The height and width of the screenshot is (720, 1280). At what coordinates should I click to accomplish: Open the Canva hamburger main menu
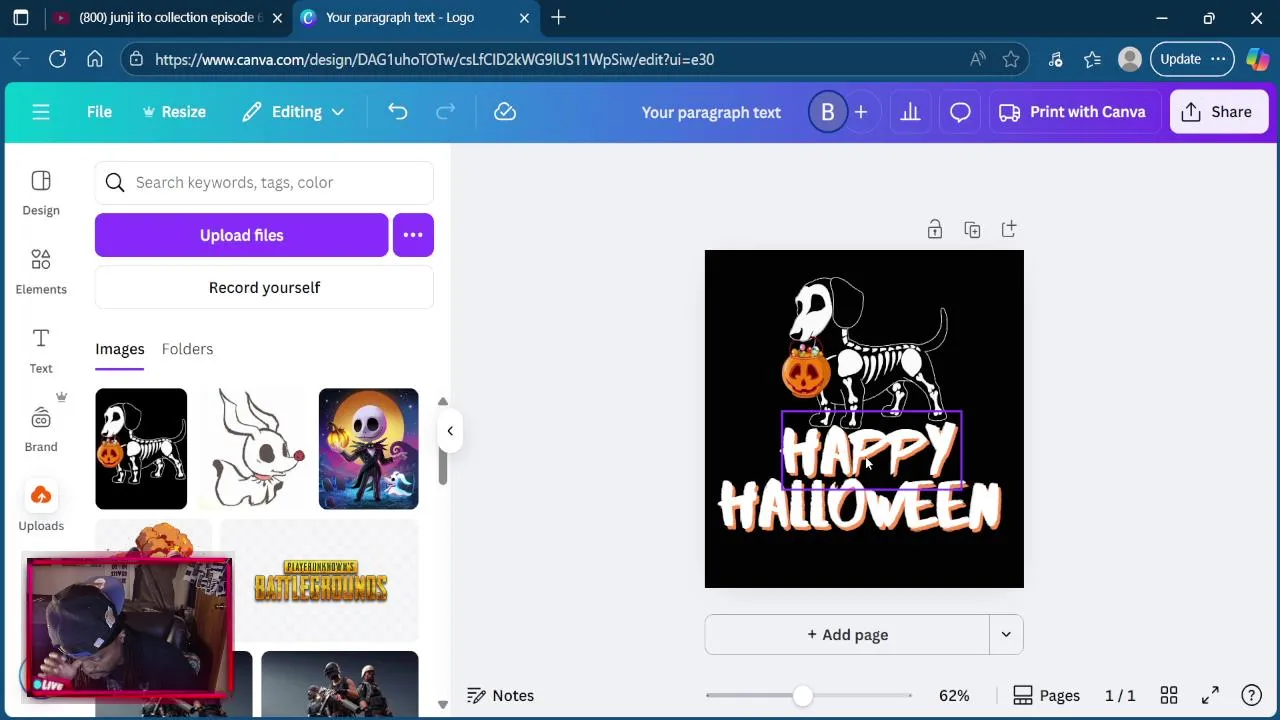tap(41, 112)
